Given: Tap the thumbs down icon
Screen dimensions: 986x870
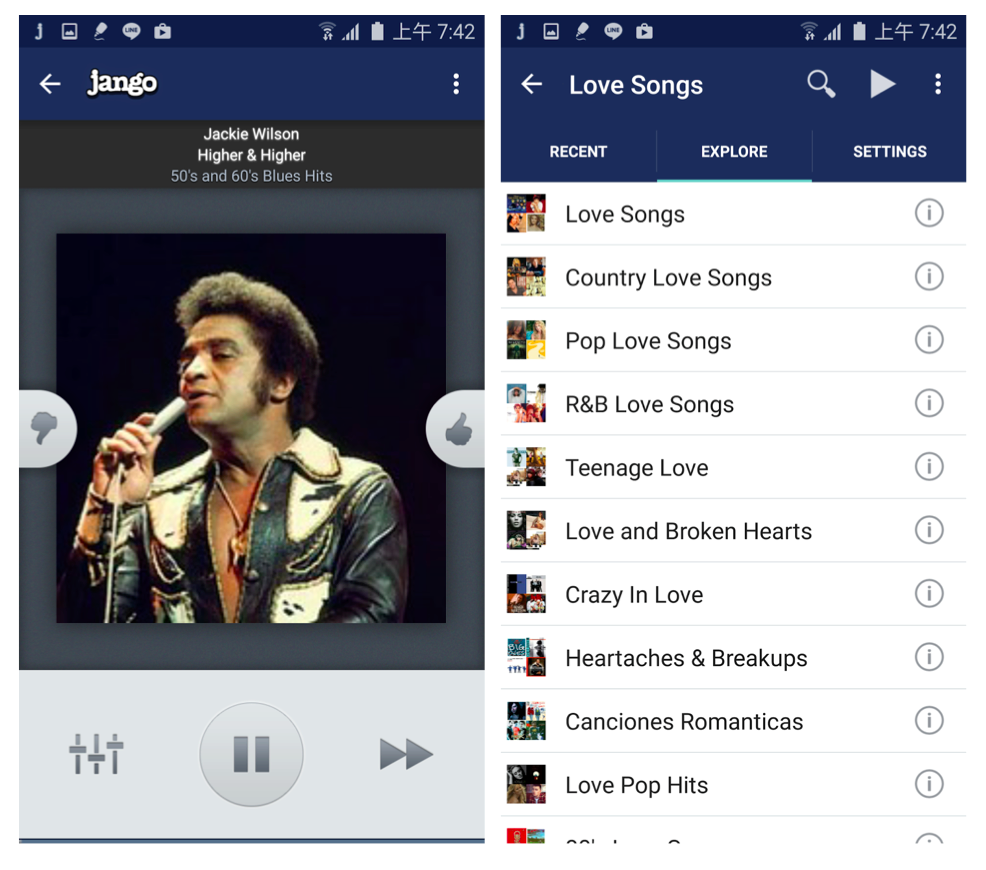Looking at the screenshot, I should (x=45, y=429).
